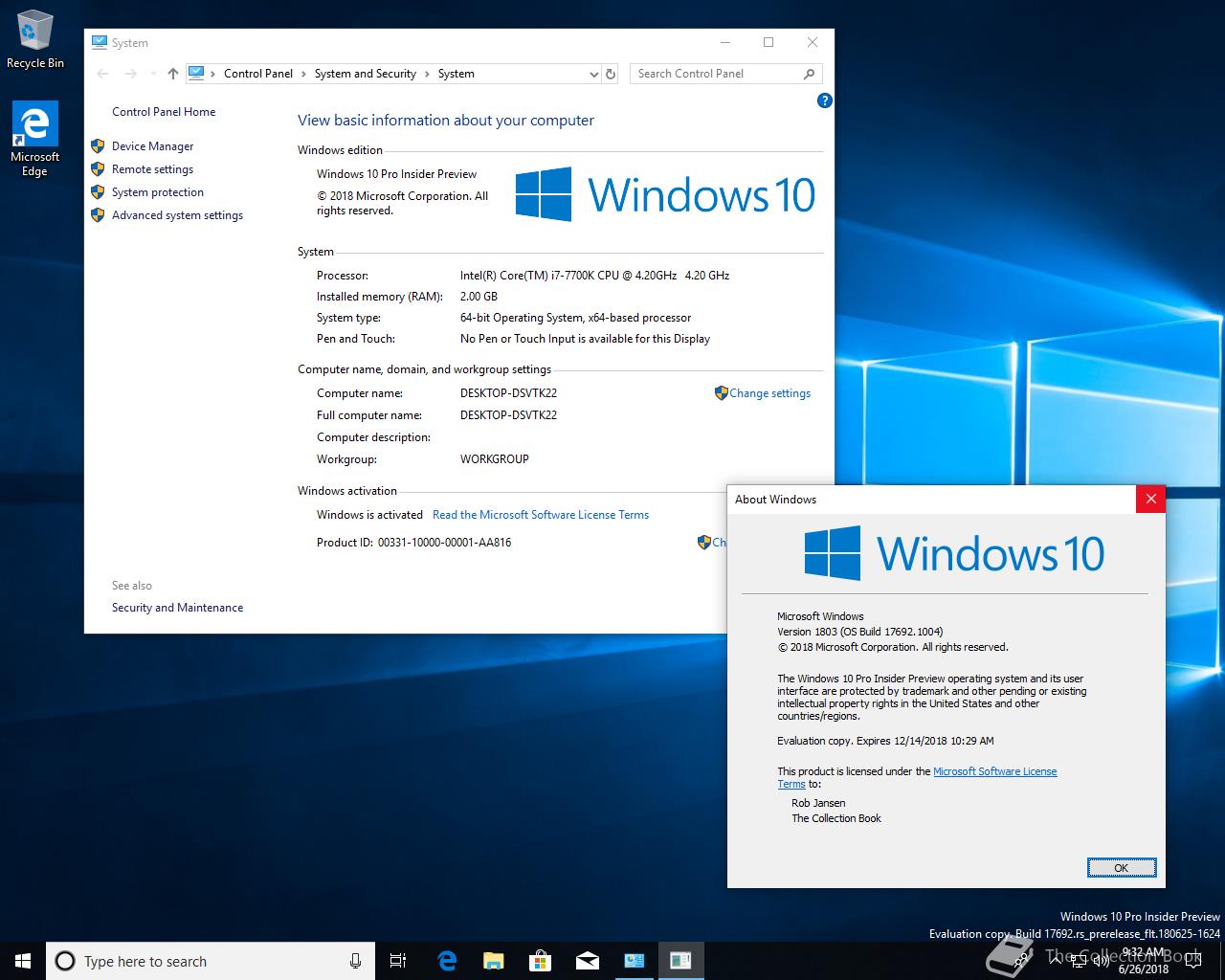Read the Microsoft Software License Terms link
Viewport: 1225px width, 980px height.
[x=541, y=515]
